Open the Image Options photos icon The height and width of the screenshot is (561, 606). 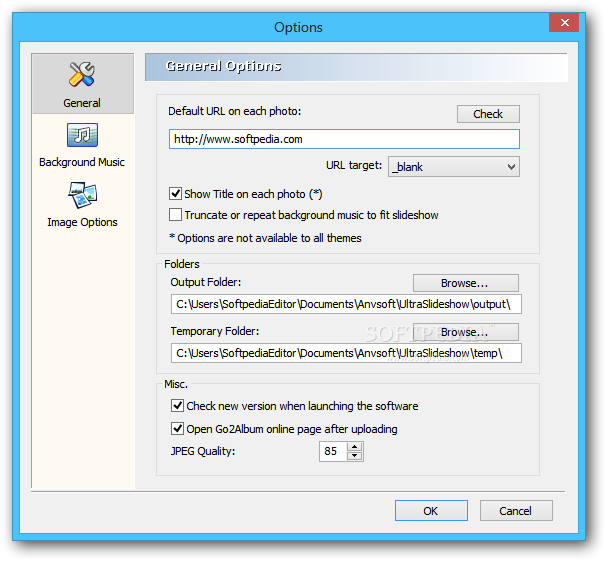pos(83,195)
